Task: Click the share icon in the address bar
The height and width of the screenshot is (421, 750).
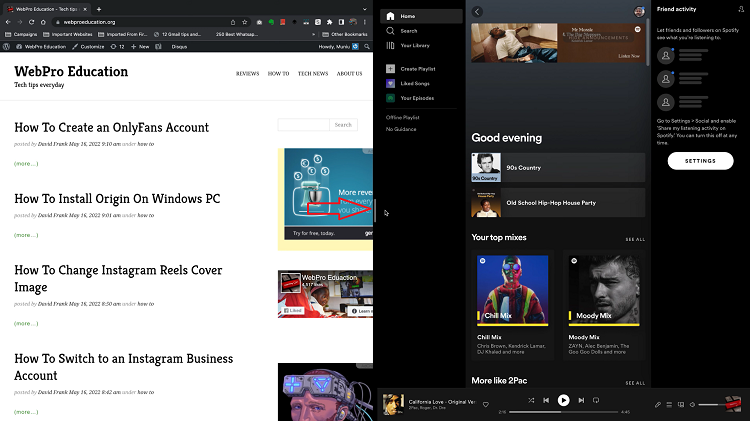Action: (233, 22)
